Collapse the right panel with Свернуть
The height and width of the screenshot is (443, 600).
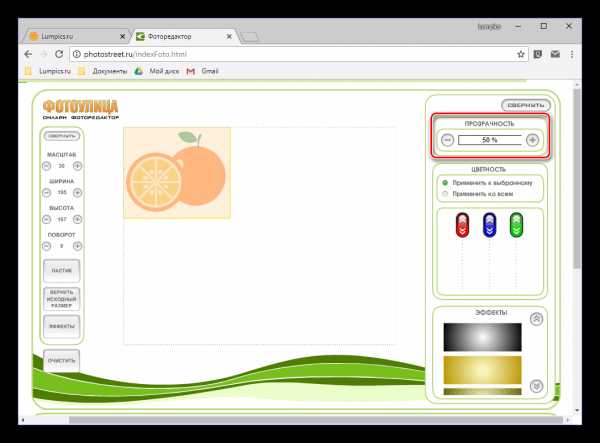(524, 105)
